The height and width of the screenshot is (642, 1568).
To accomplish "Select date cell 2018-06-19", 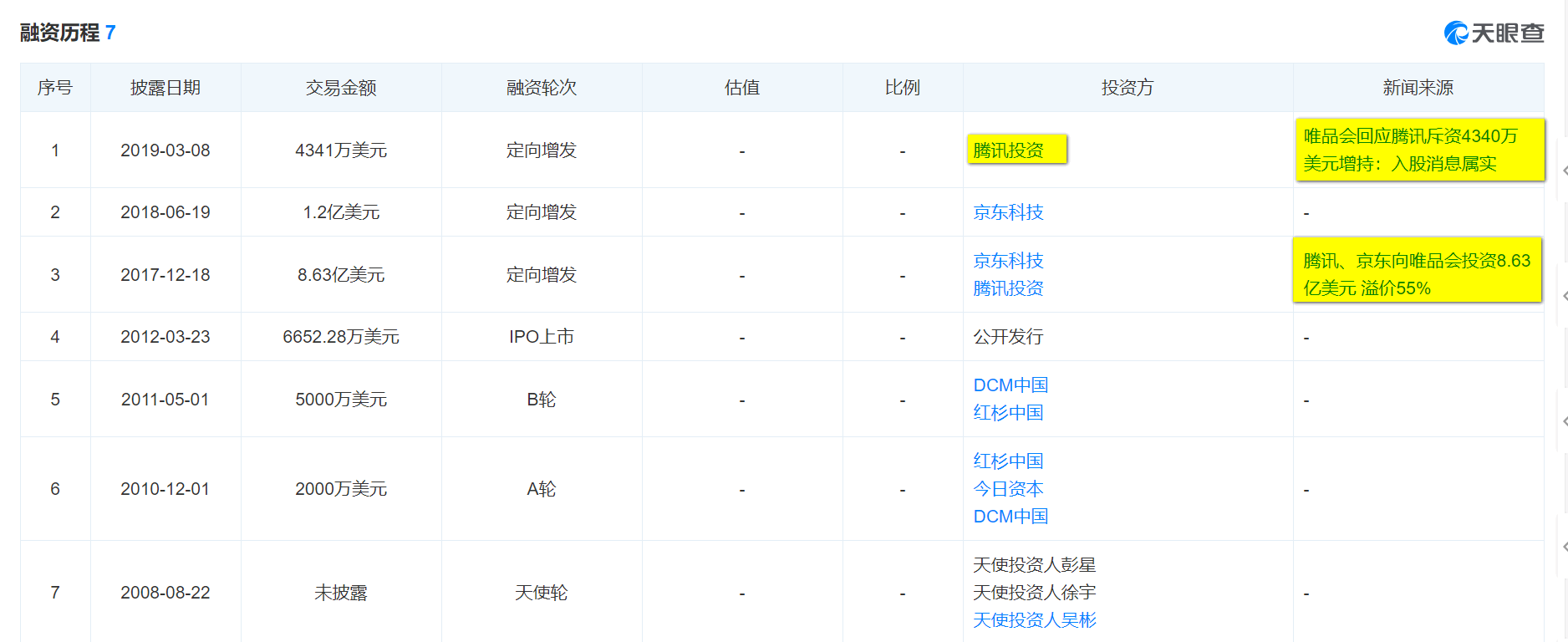I will [165, 212].
